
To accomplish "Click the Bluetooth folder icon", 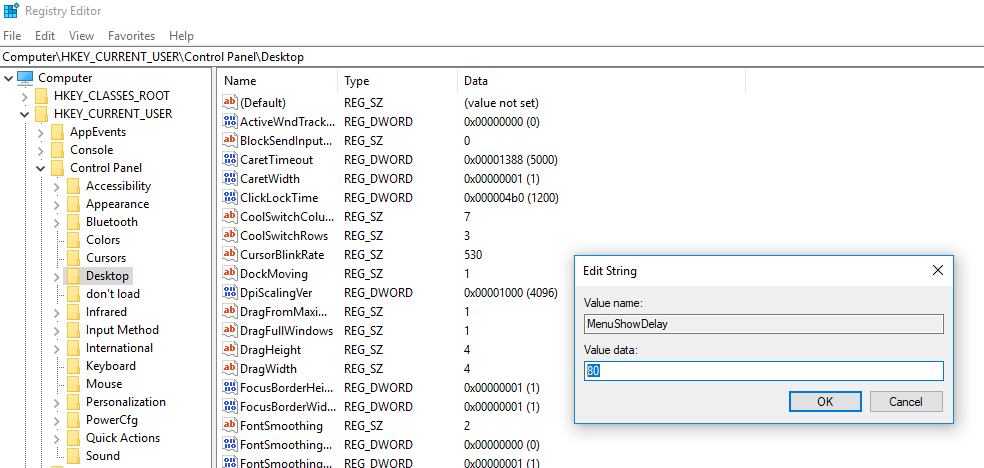I will (73, 222).
